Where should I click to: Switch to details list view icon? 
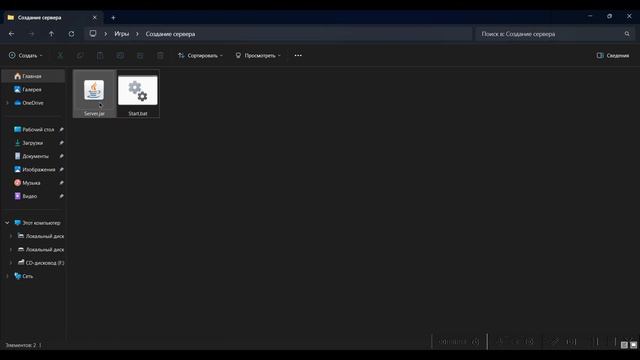pos(624,345)
